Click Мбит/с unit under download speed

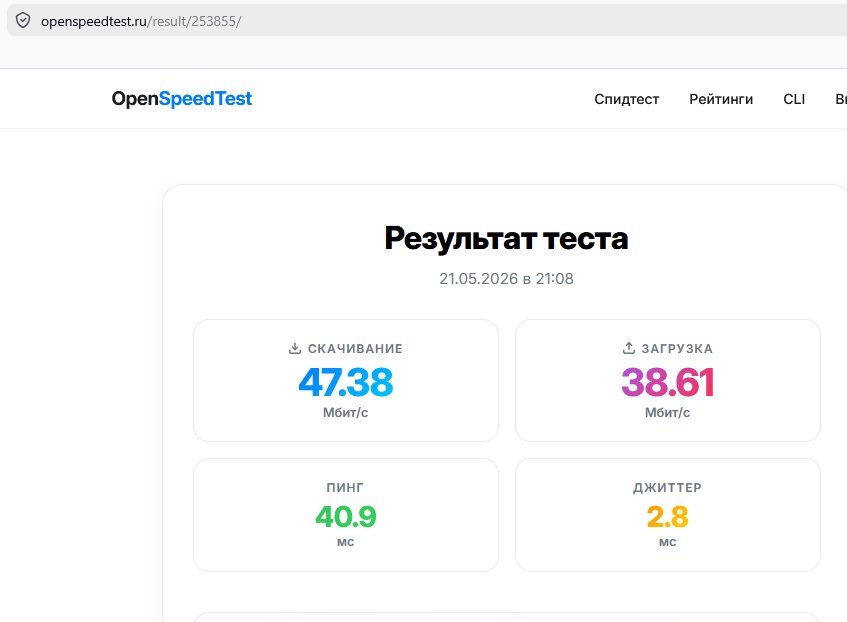coord(345,412)
